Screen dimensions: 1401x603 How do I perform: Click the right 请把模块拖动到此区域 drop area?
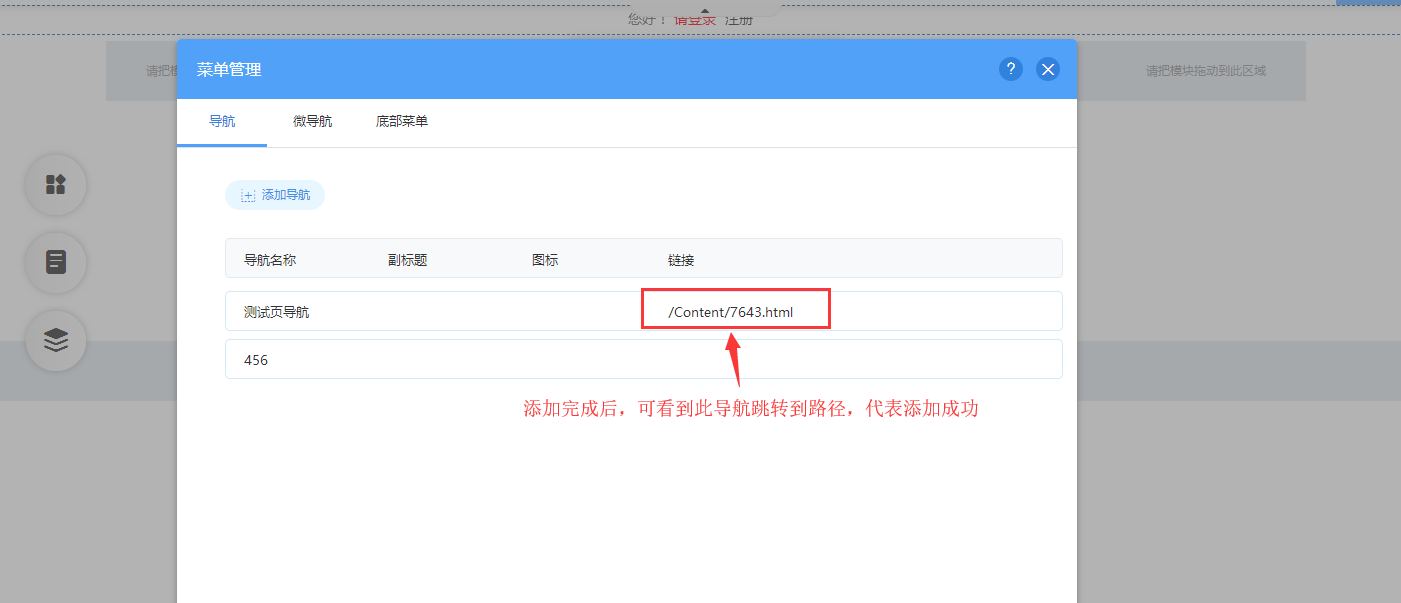pos(1205,71)
